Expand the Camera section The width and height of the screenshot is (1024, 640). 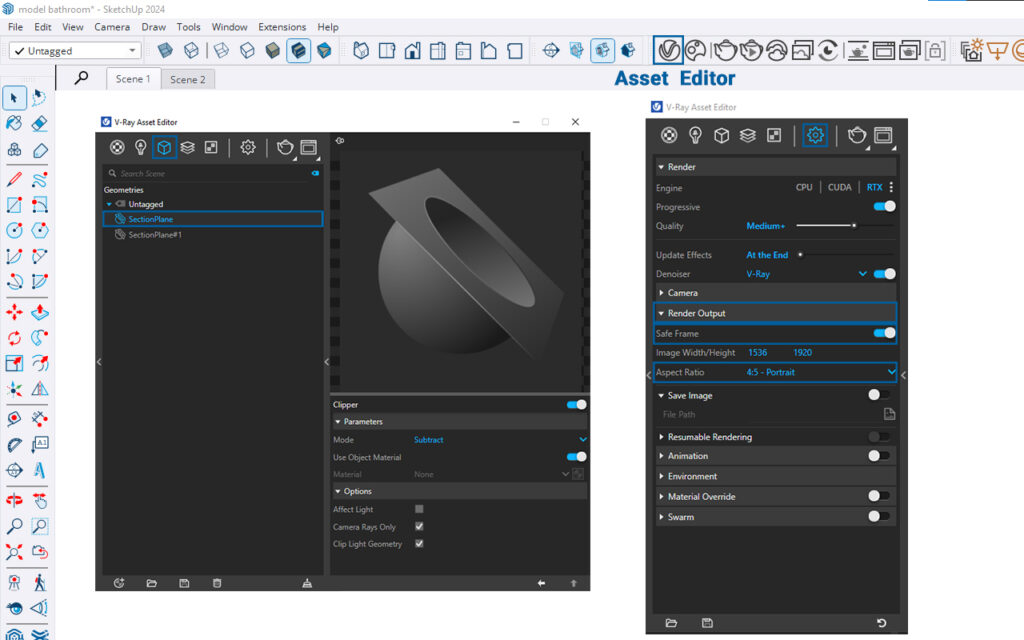point(682,293)
